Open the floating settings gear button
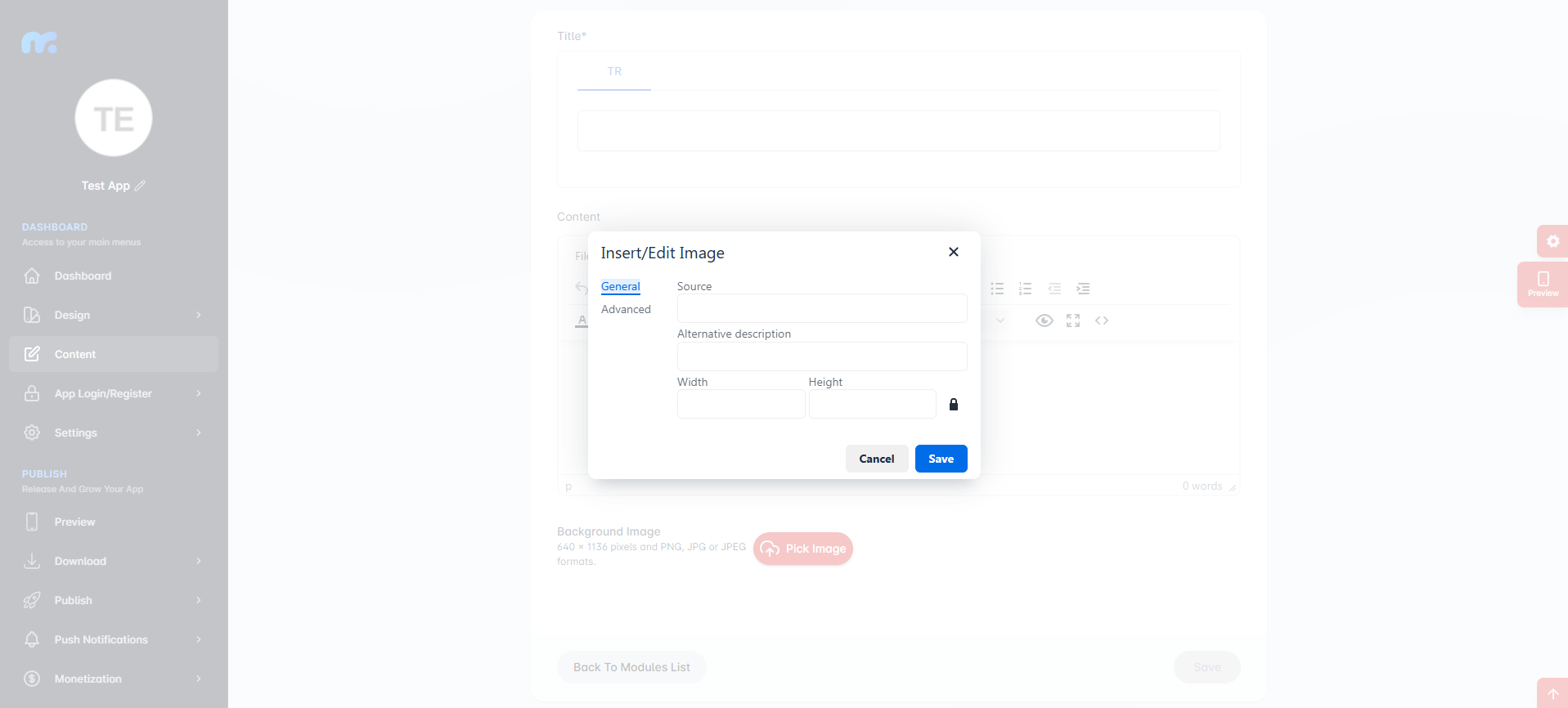 [x=1552, y=241]
